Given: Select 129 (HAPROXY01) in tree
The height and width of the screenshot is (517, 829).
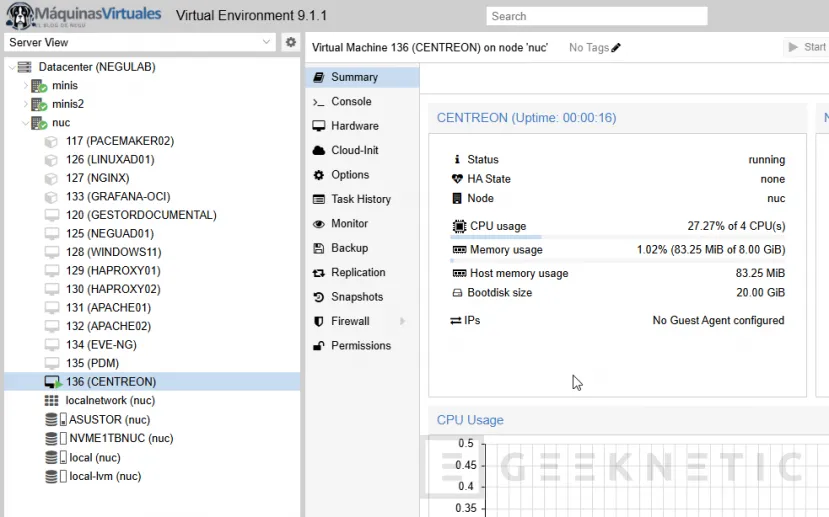Looking at the screenshot, I should coord(152,271).
